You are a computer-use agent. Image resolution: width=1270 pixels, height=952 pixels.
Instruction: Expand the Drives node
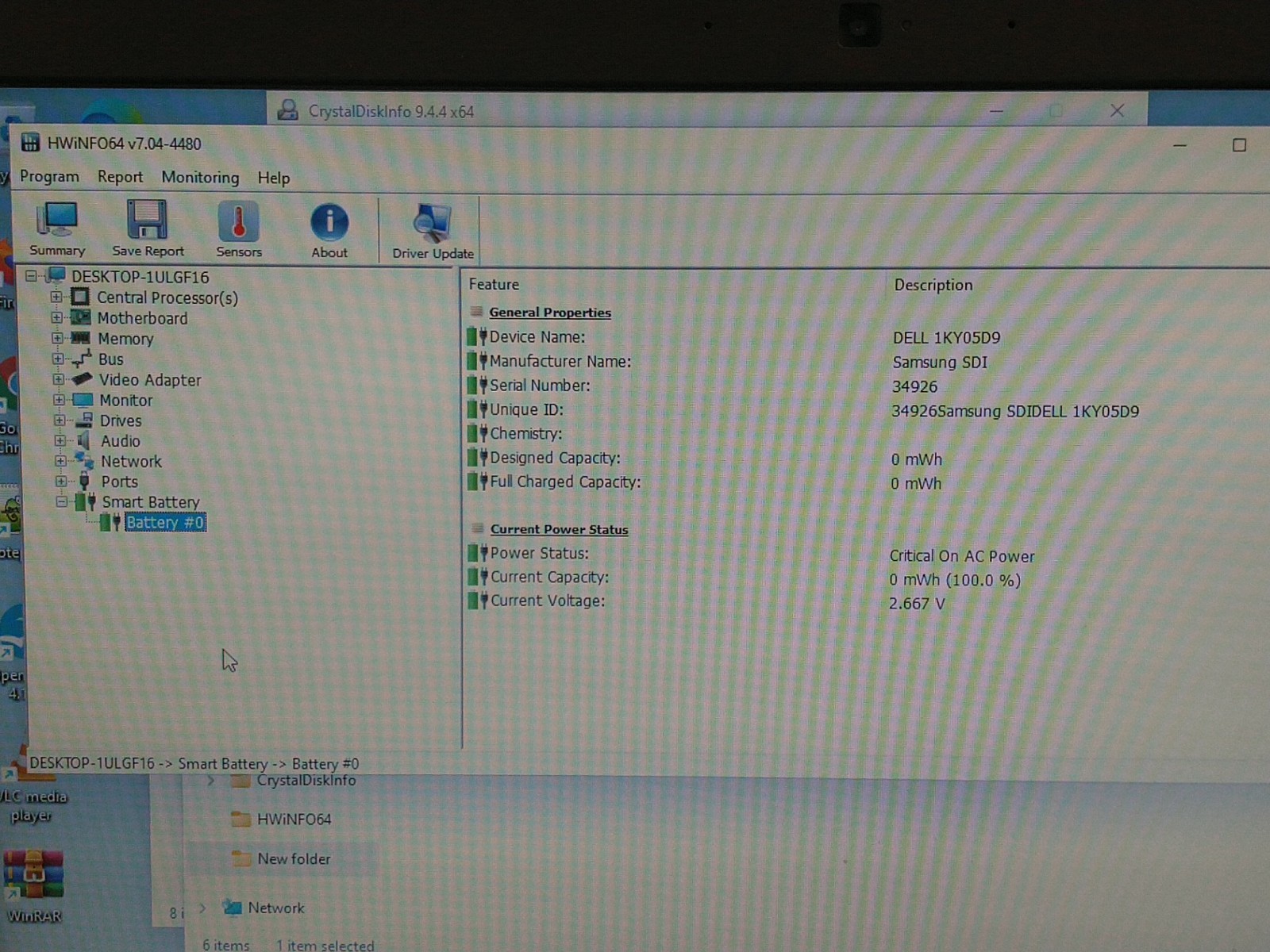coord(60,420)
